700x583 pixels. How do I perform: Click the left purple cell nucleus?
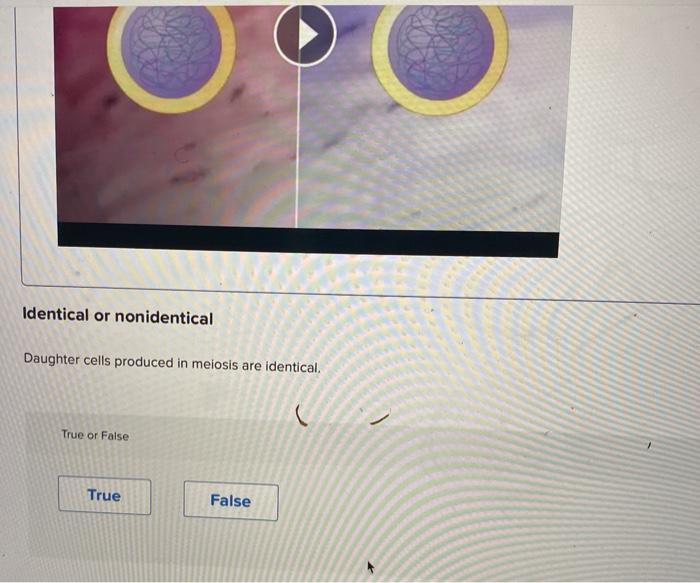(x=171, y=50)
